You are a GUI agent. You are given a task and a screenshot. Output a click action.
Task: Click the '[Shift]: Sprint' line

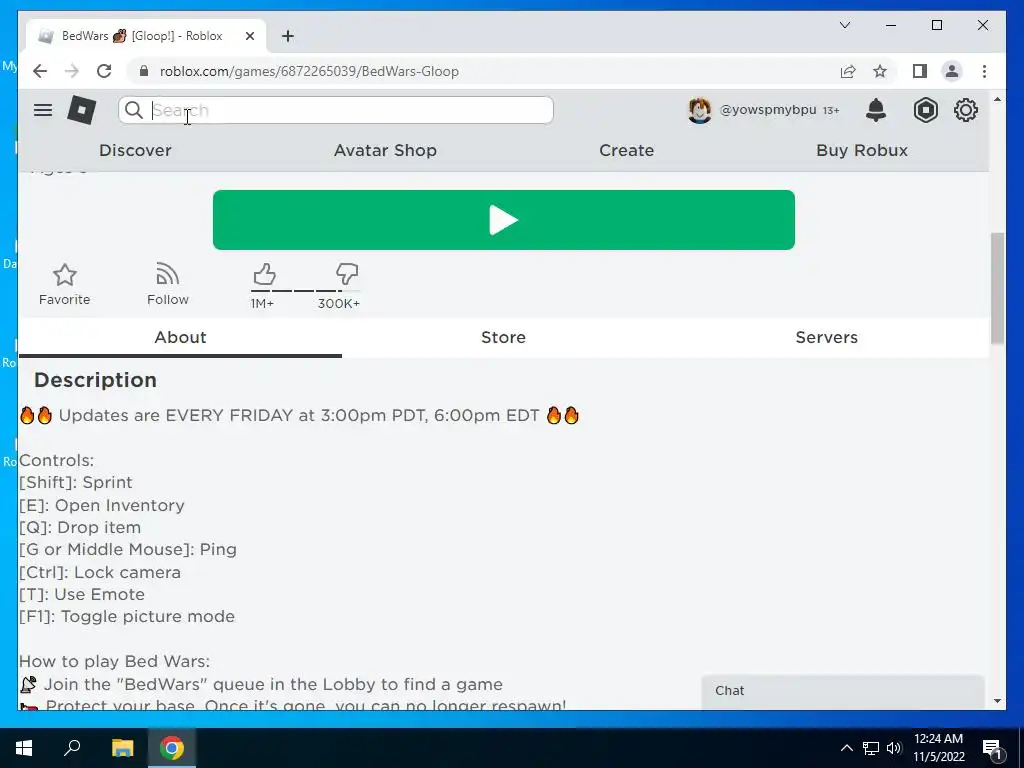point(76,483)
